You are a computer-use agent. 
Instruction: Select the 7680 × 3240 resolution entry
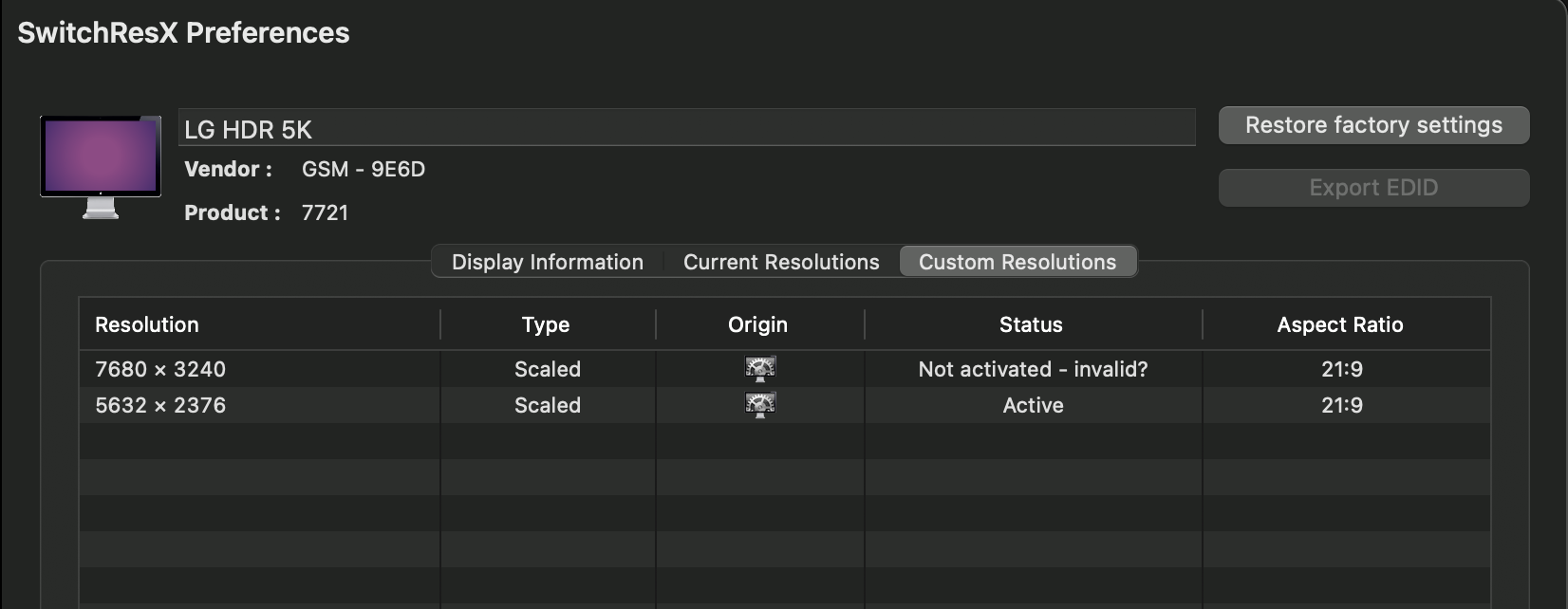160,369
